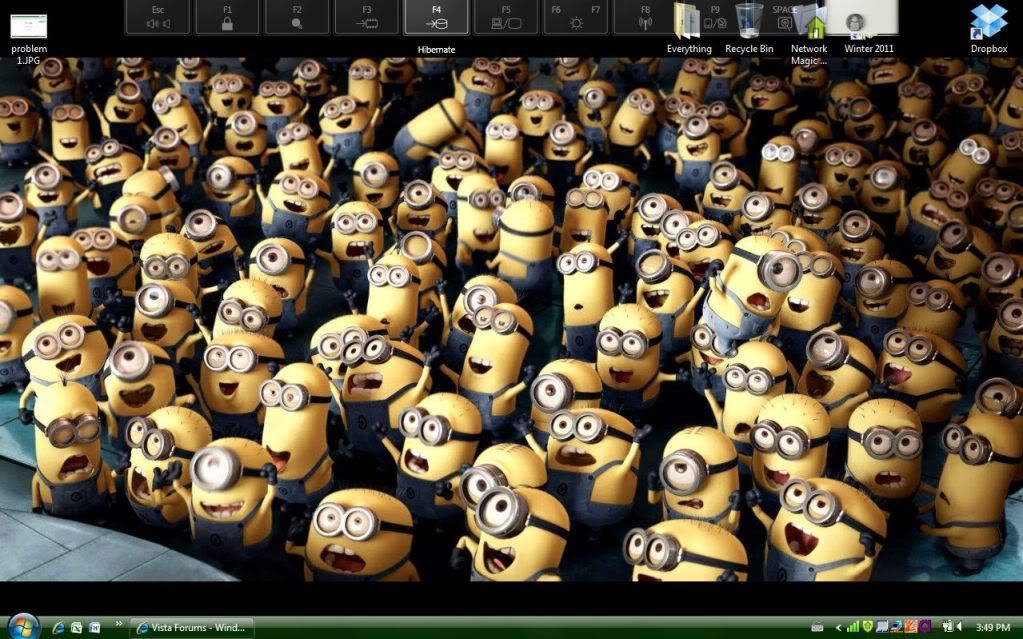Click the purple square tray icon
The image size is (1023, 639).
coord(925,627)
